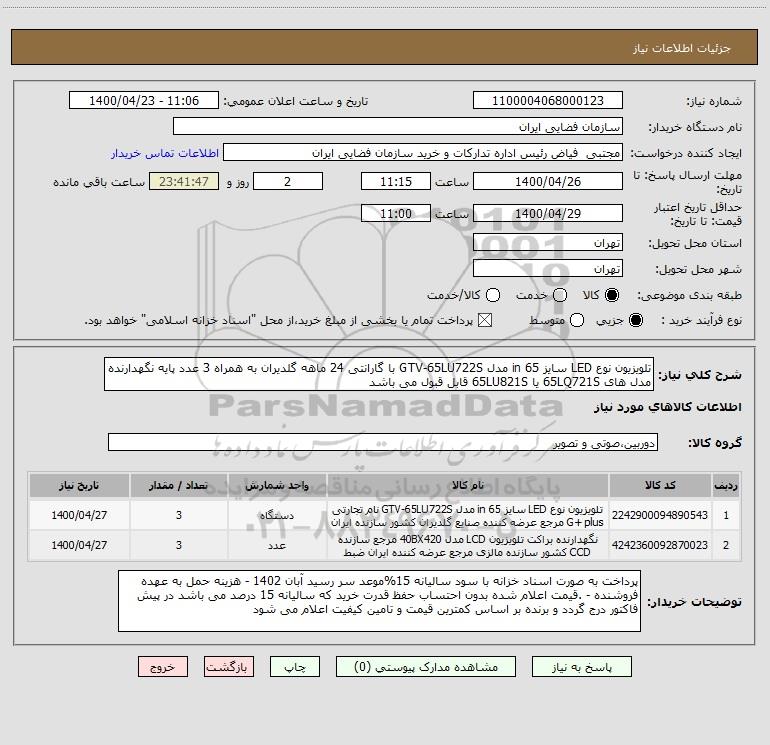This screenshot has height=745, width=770.
Task: Click the کد کالا column header
Action: pyautogui.click(x=660, y=486)
